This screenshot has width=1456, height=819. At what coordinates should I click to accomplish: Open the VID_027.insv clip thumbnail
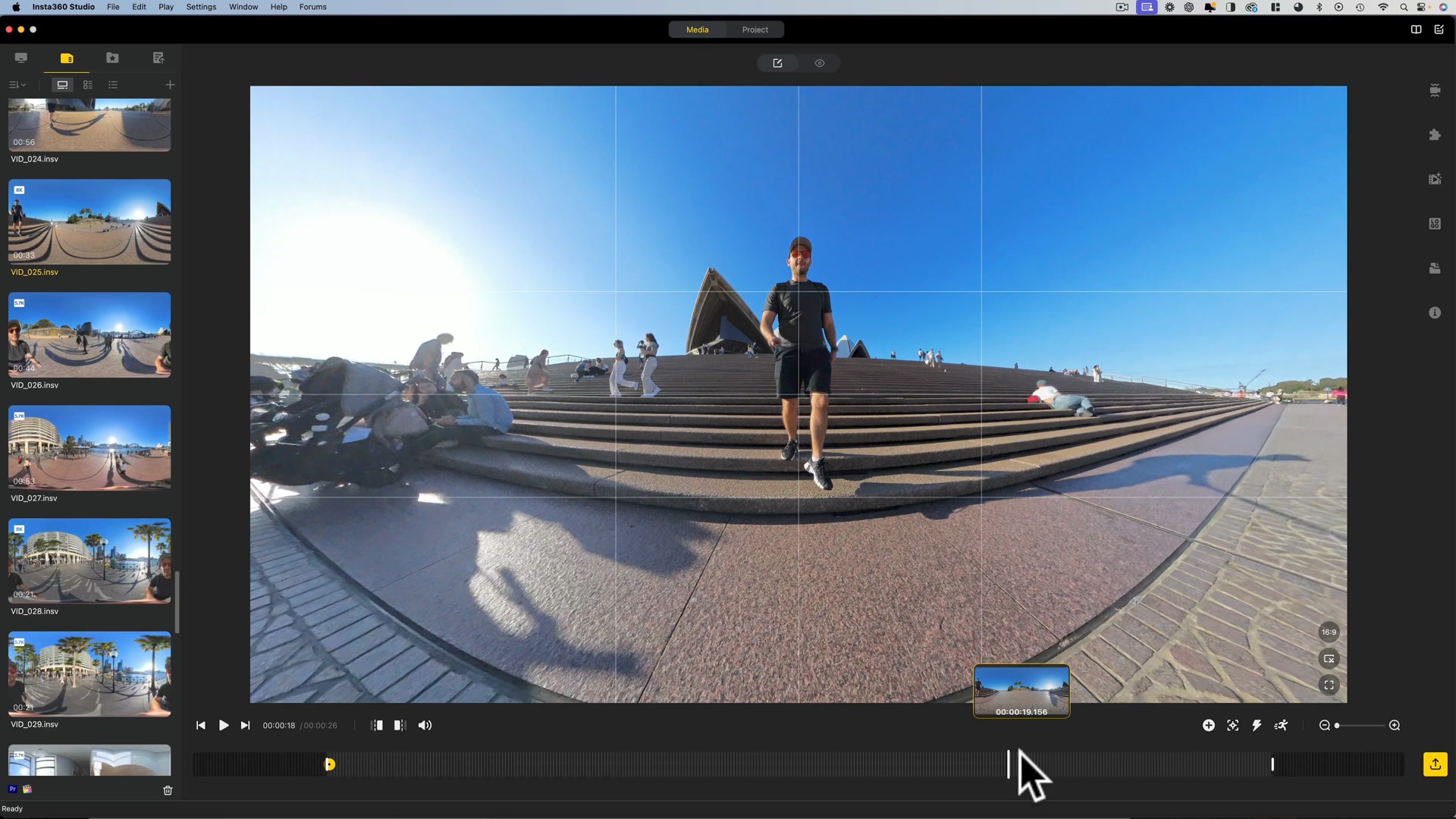point(89,447)
